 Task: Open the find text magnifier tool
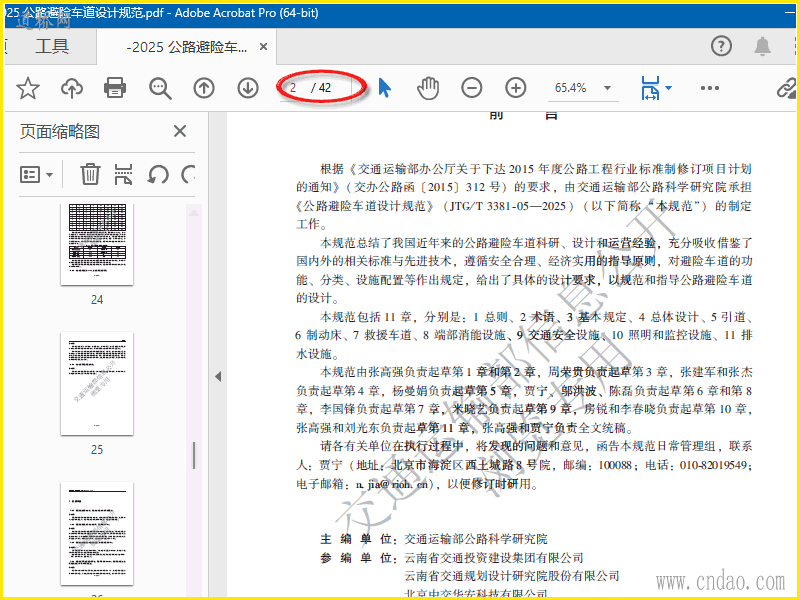coord(160,88)
